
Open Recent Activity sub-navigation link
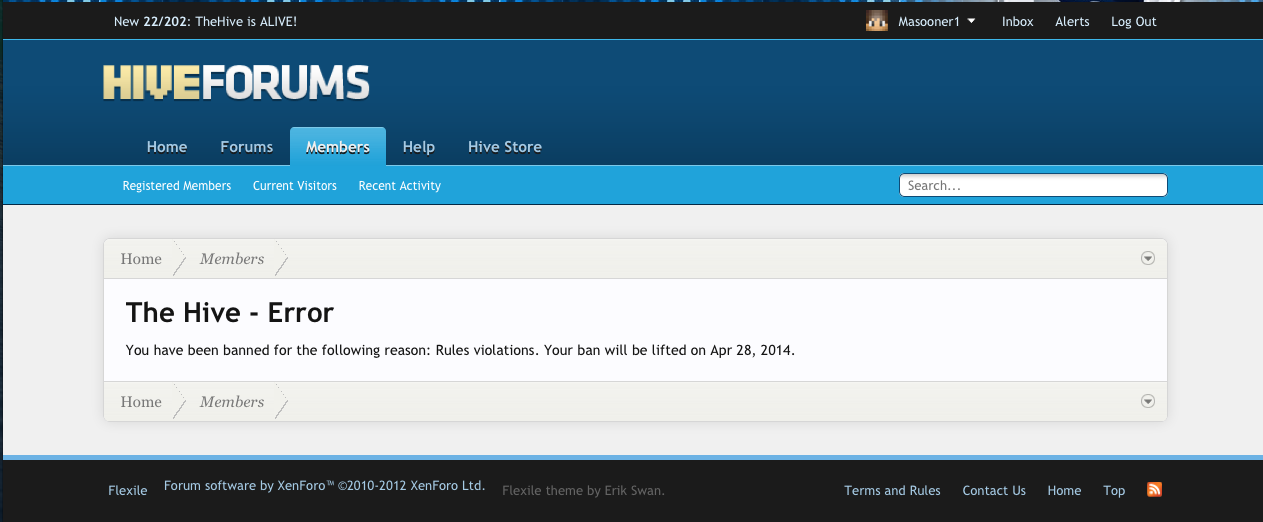[x=400, y=186]
